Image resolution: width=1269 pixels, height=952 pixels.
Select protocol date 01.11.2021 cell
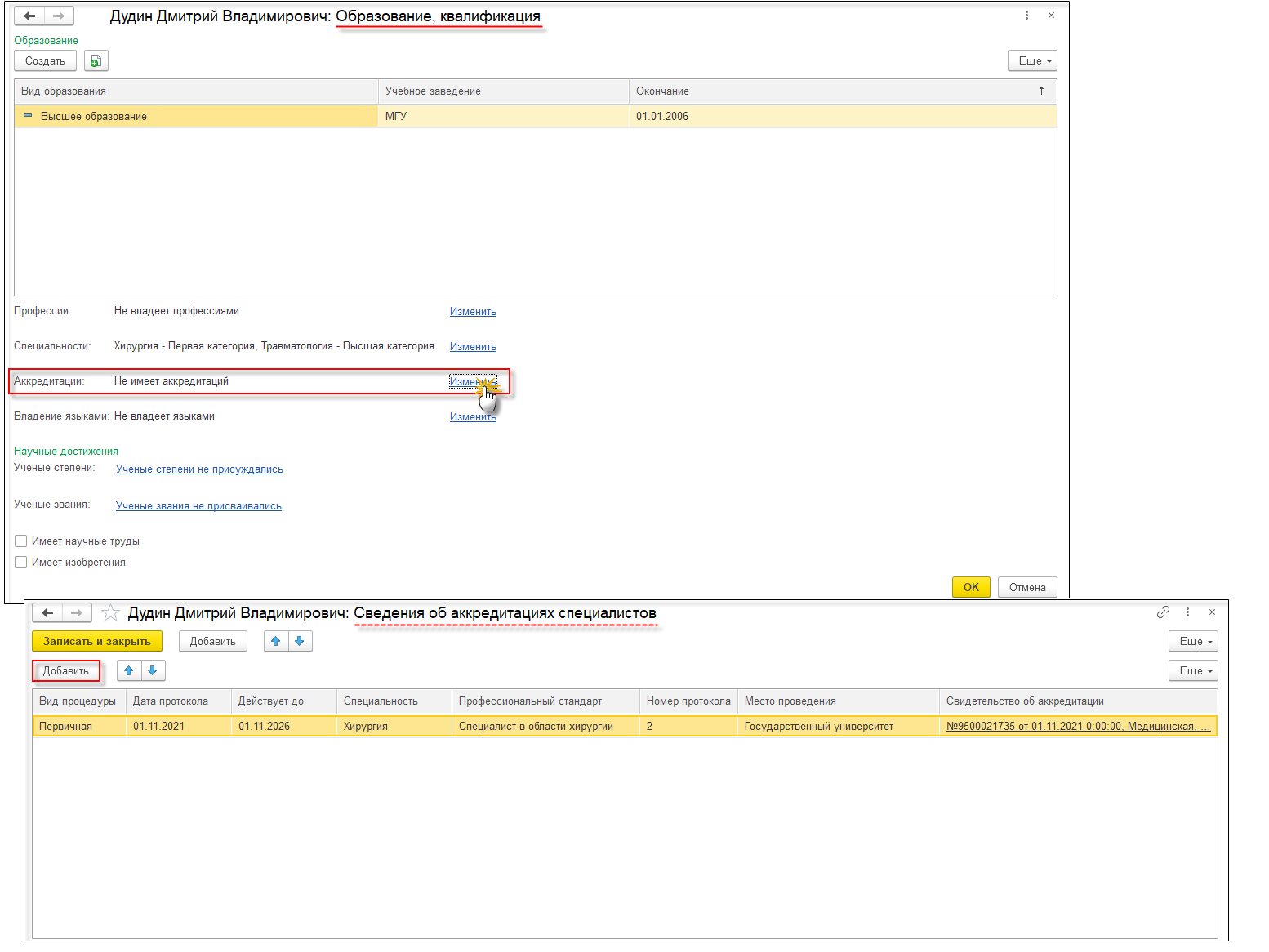[x=179, y=726]
